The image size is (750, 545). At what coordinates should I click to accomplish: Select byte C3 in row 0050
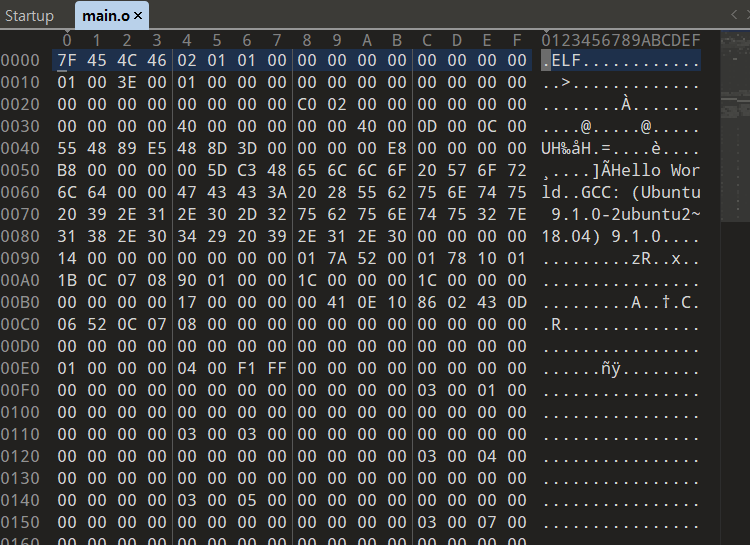[247, 170]
